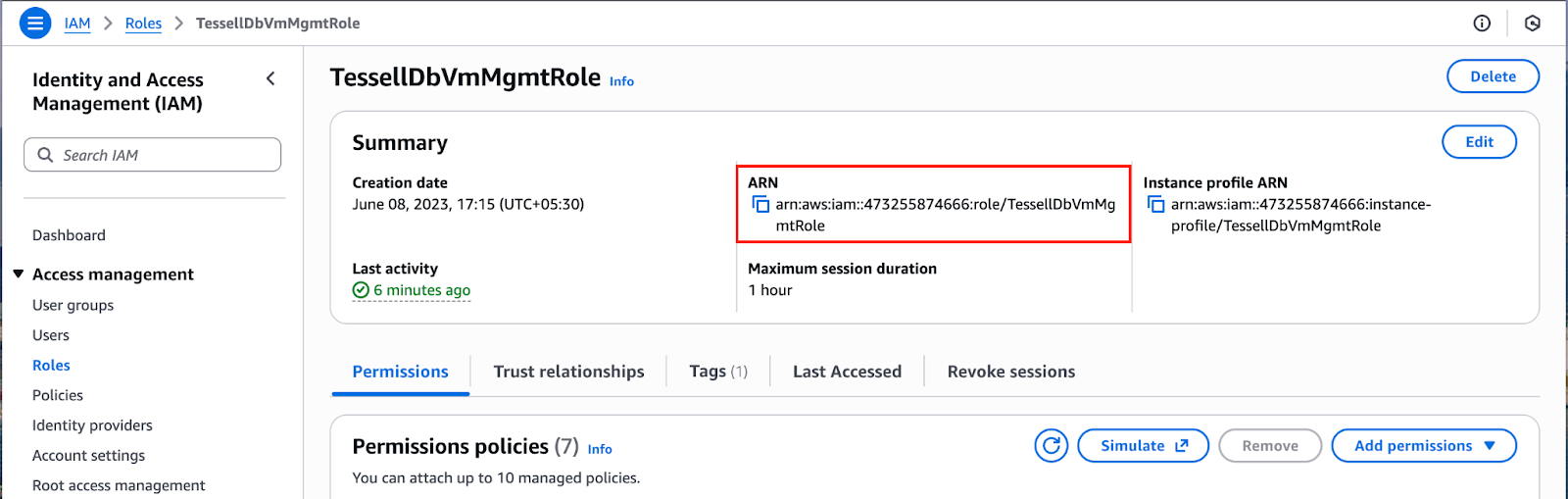1568x499 pixels.
Task: Refresh the permissions policies list
Action: (x=1051, y=446)
